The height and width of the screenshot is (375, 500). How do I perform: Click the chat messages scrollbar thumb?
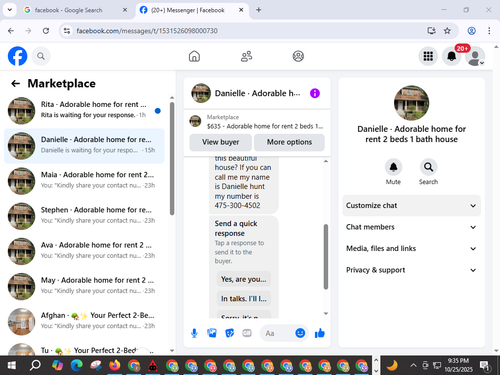click(x=326, y=257)
